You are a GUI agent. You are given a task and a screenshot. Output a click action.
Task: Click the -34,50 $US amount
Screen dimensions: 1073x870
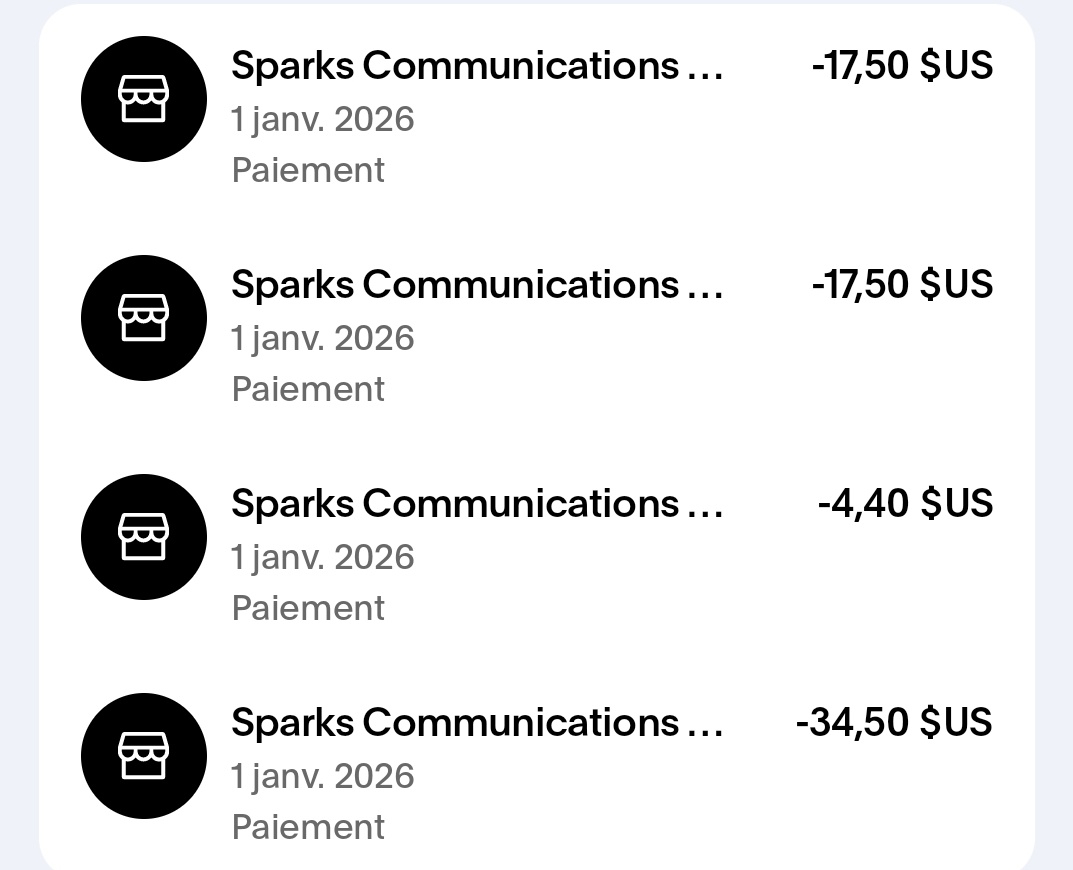click(x=894, y=722)
